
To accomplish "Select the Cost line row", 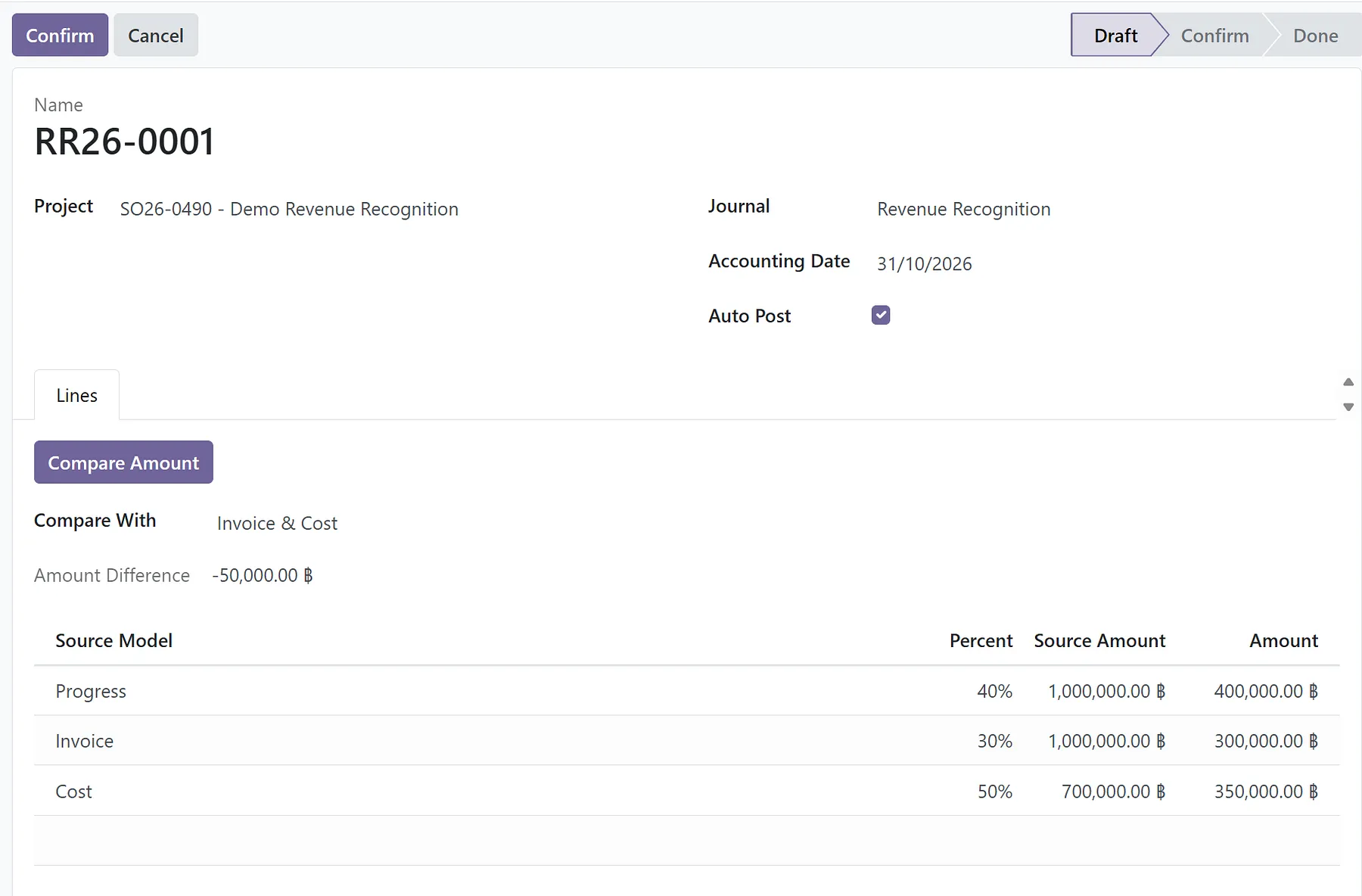I will (x=686, y=791).
